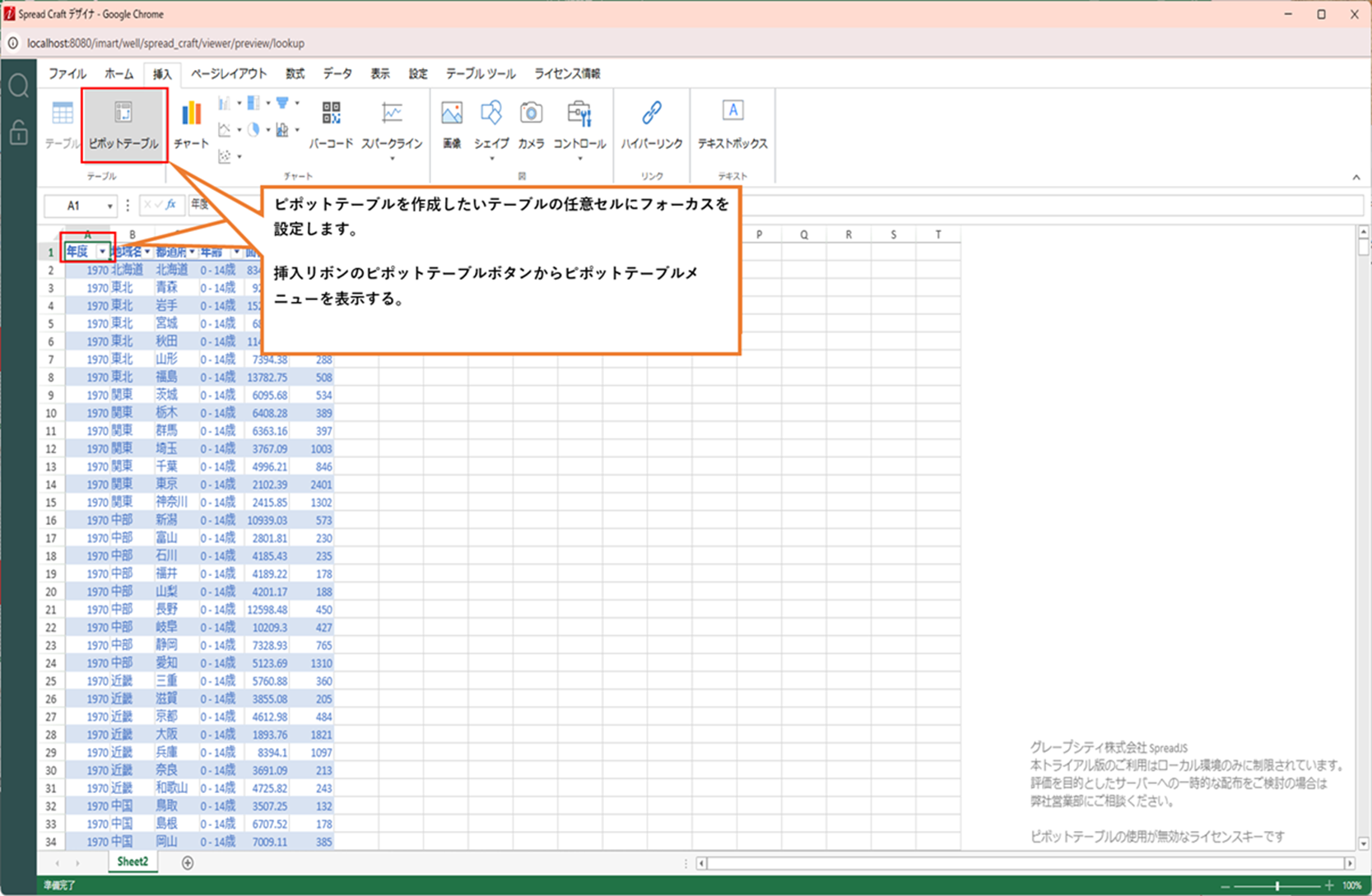Image resolution: width=1372 pixels, height=896 pixels.
Task: Click the search icon in left sidebar
Action: point(18,86)
